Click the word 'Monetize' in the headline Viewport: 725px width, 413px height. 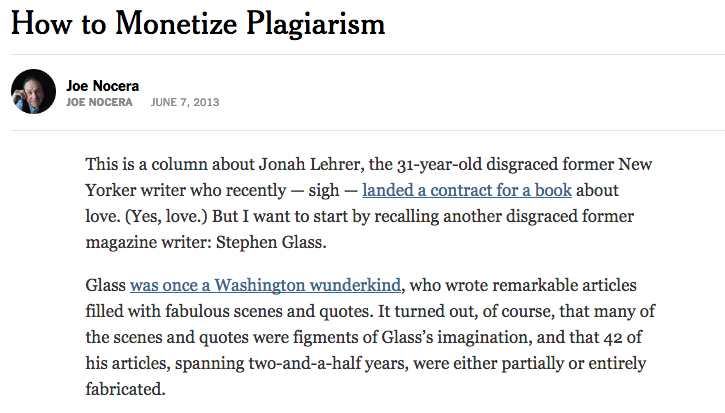(x=176, y=23)
